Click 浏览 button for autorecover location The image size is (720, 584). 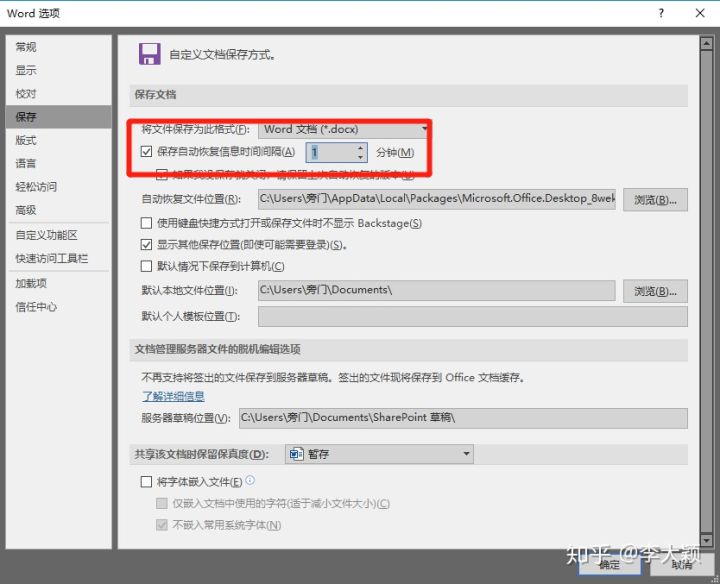[x=655, y=200]
